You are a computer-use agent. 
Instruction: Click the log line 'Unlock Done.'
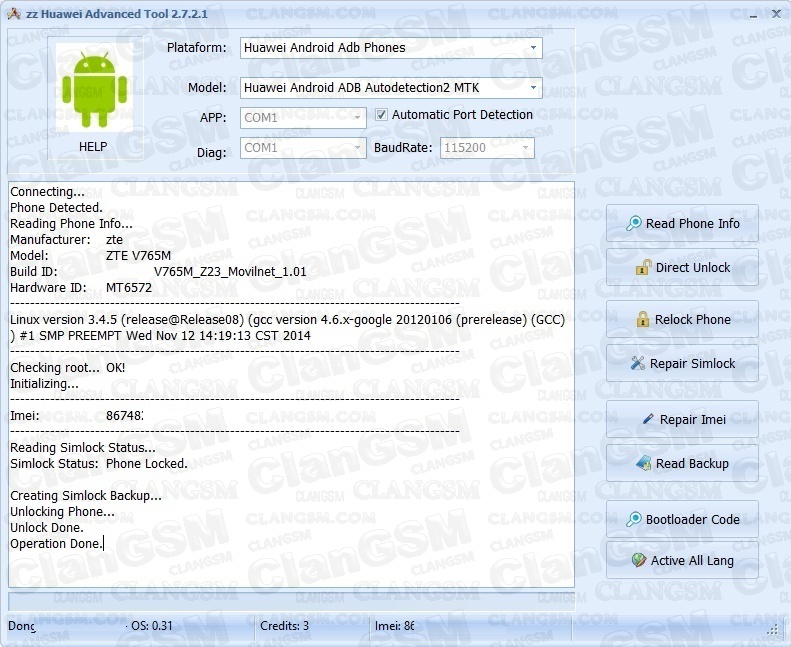[x=47, y=527]
